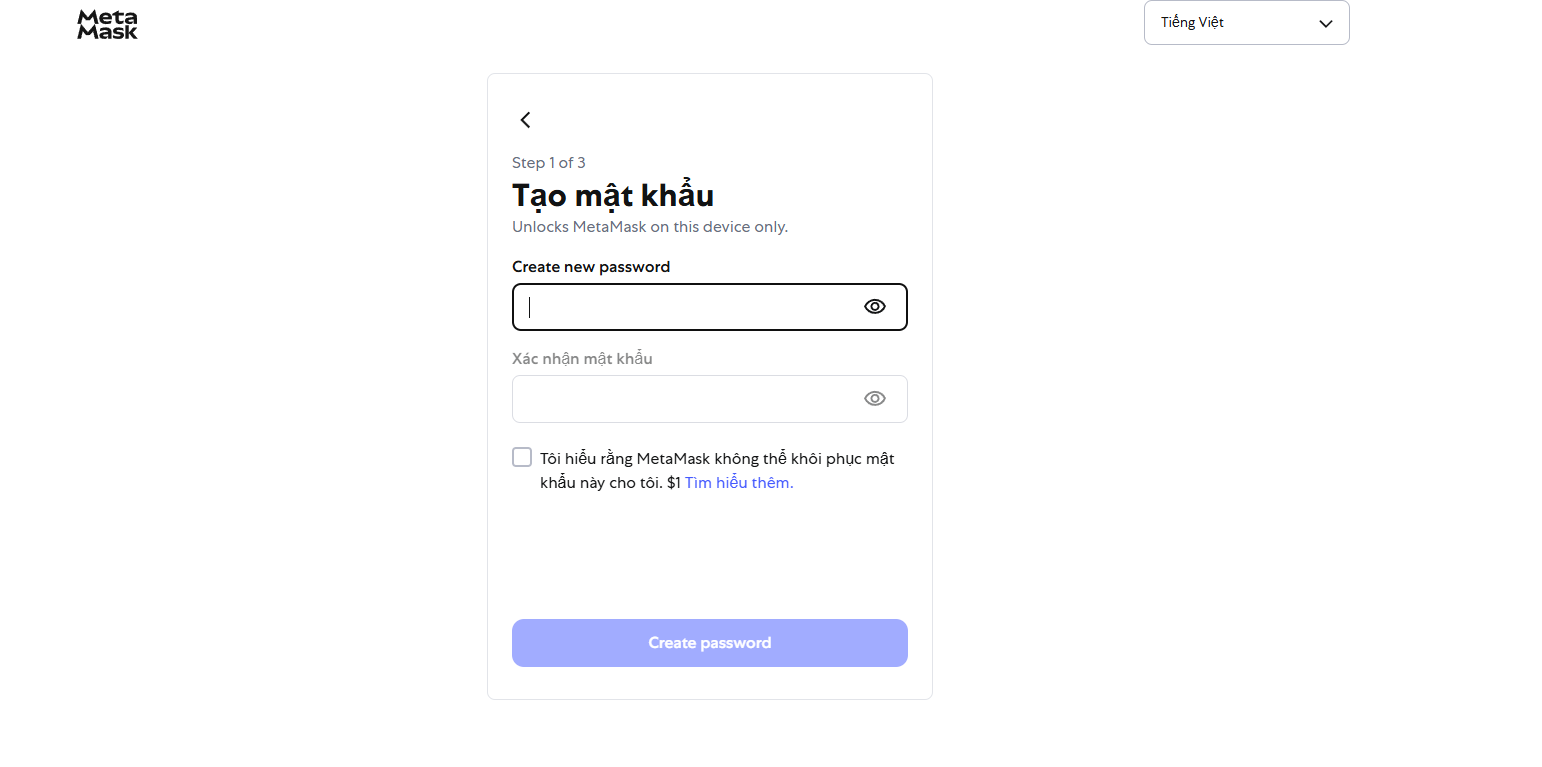The width and height of the screenshot is (1542, 767).
Task: Show password in Xác nhận mật khẩu field
Action: point(874,399)
